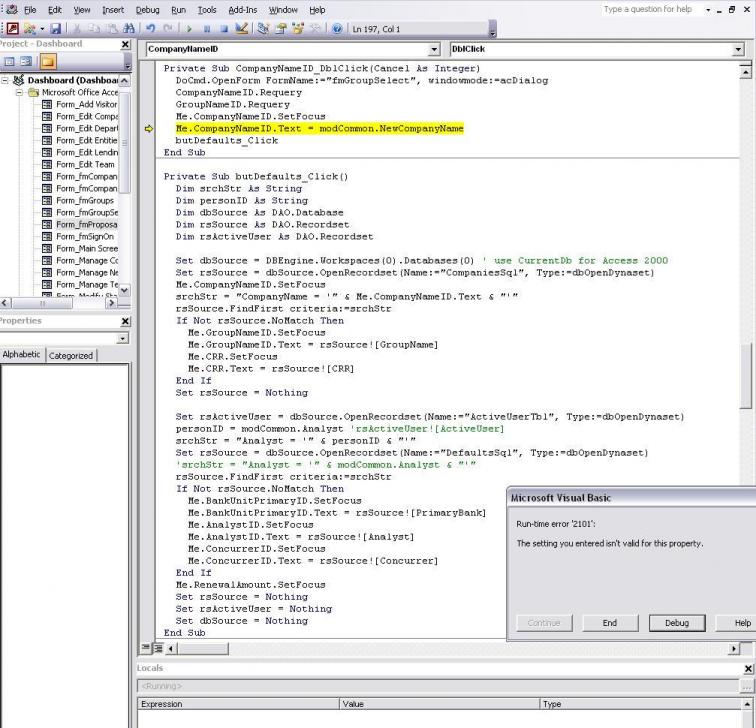Click the Save icon in the toolbar
Screen dimensions: 756x728
point(54,29)
